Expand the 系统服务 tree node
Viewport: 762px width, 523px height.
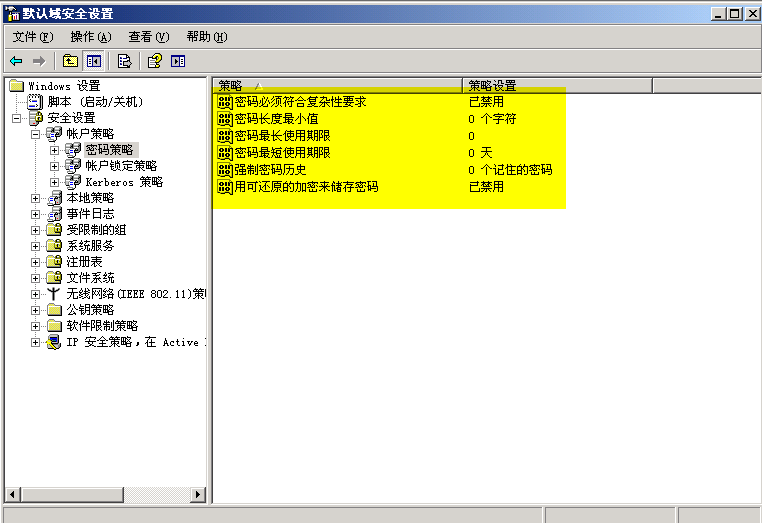point(35,246)
